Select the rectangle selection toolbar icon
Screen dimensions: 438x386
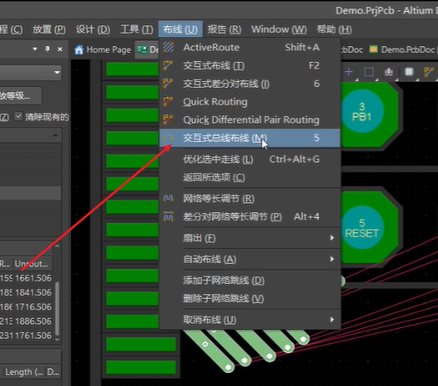[369, 72]
